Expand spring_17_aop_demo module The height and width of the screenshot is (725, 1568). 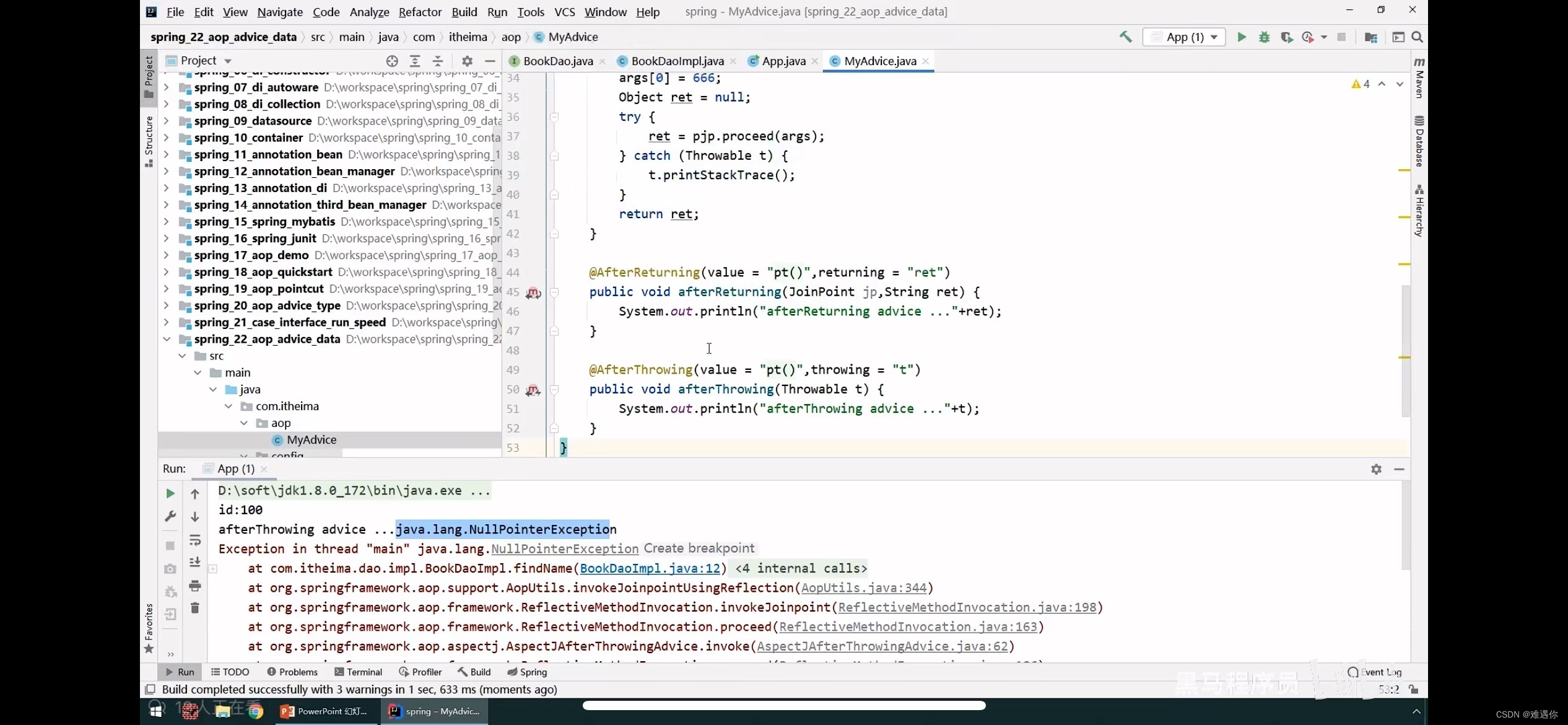[166, 255]
